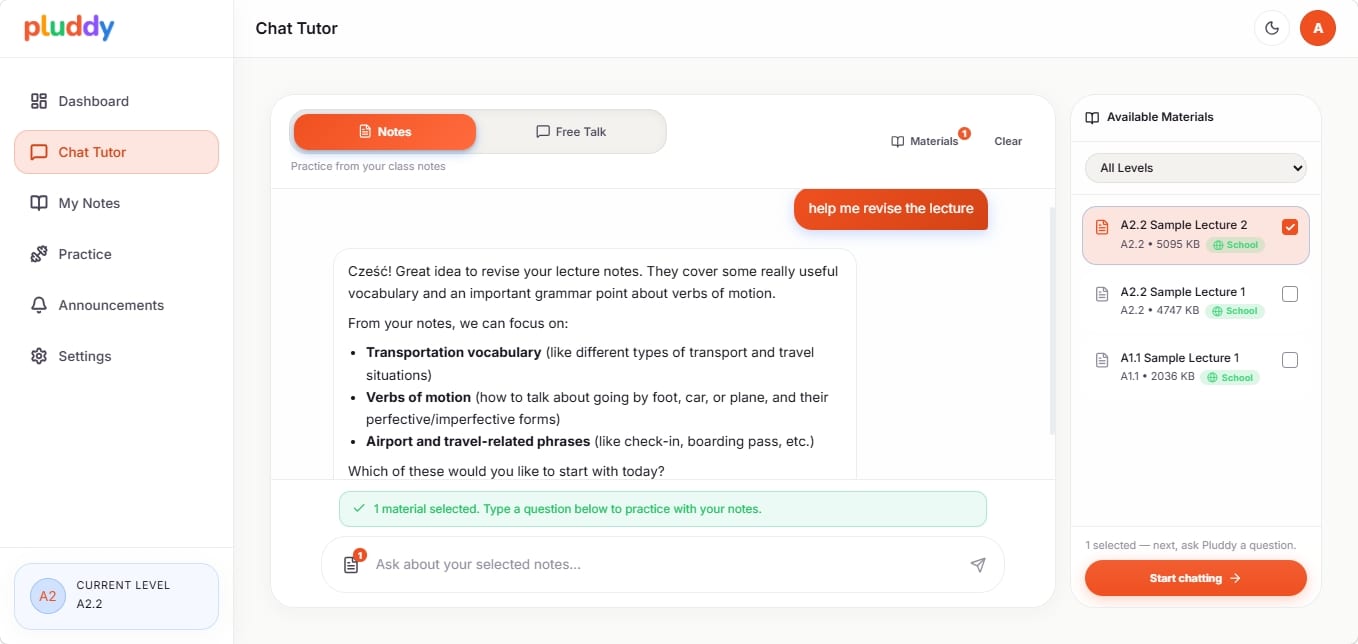Open the user avatar menu

coord(1318,28)
